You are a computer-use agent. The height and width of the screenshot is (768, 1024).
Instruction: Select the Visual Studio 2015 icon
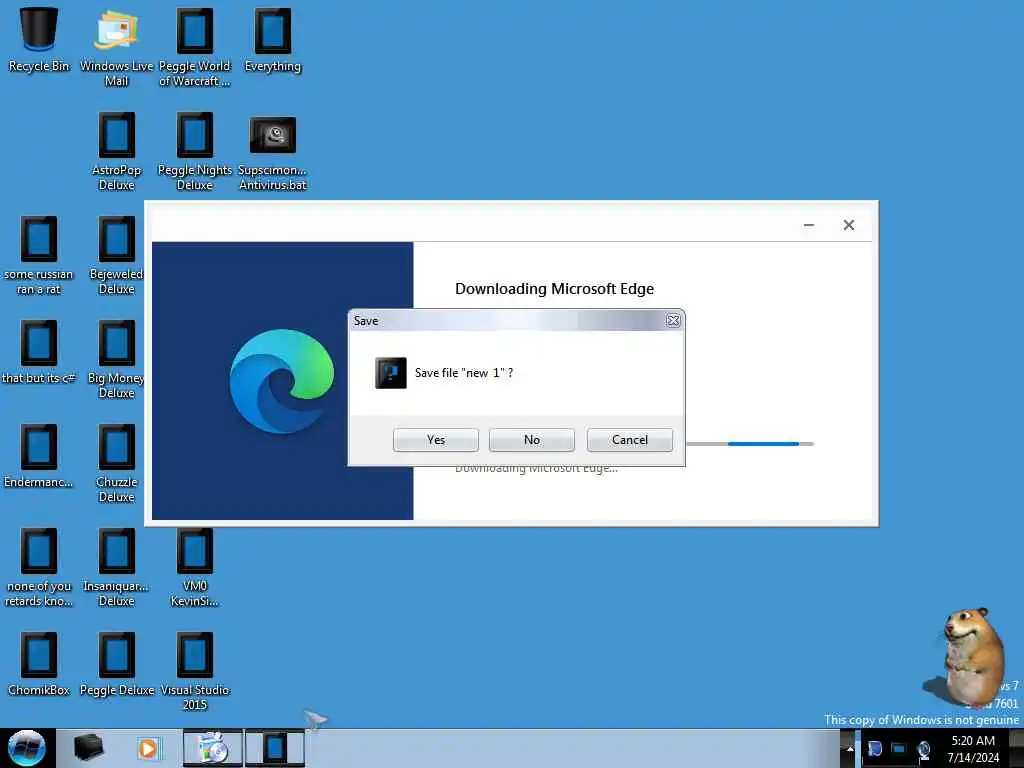(x=195, y=672)
